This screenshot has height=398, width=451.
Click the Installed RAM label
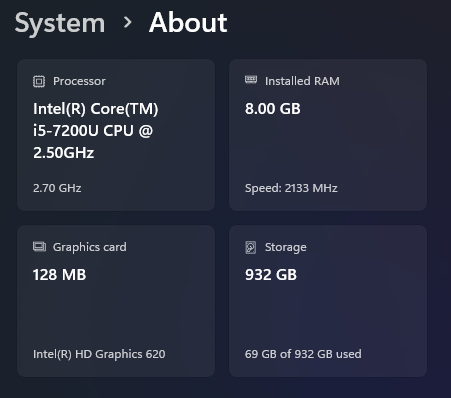(x=302, y=81)
